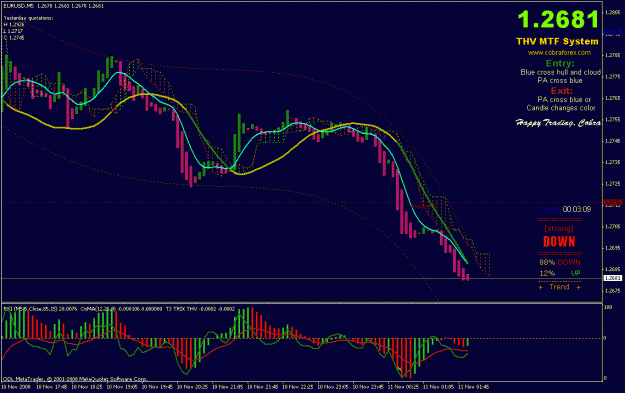Open the www.cobraforex.com link text
The width and height of the screenshot is (625, 393).
tap(559, 53)
